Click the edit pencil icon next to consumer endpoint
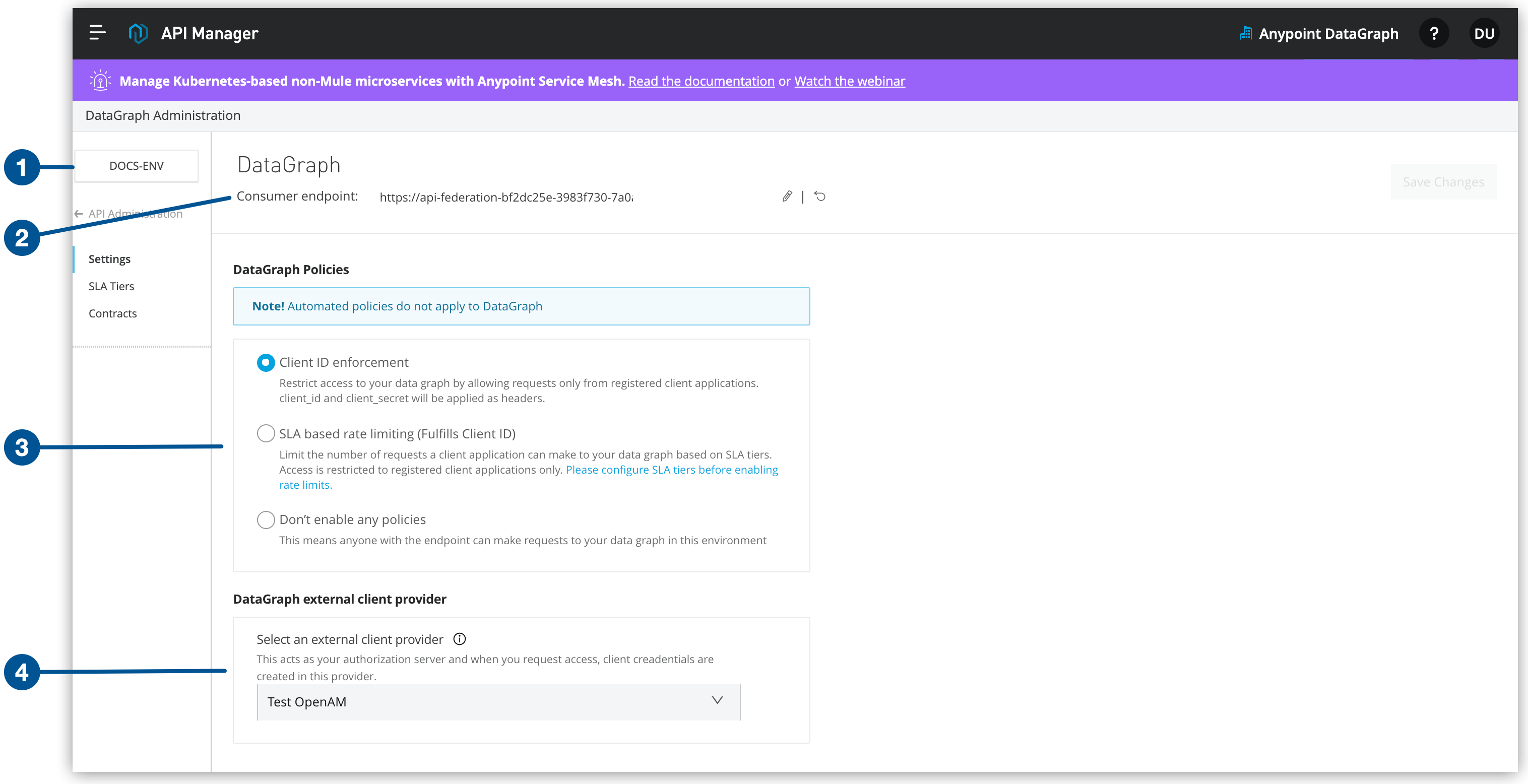The image size is (1528, 784). point(788,196)
